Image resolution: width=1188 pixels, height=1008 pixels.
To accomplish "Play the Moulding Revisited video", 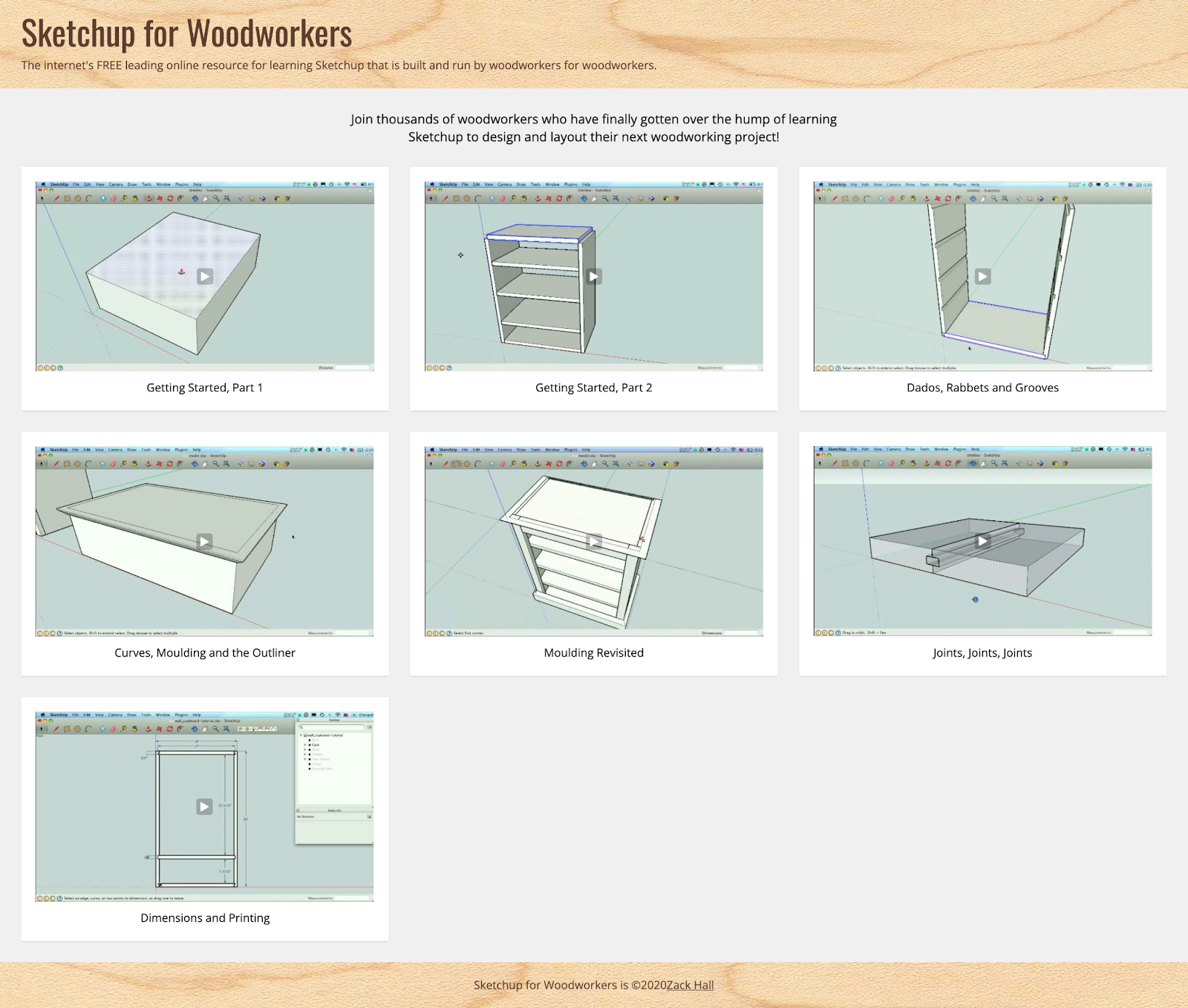I will (594, 541).
